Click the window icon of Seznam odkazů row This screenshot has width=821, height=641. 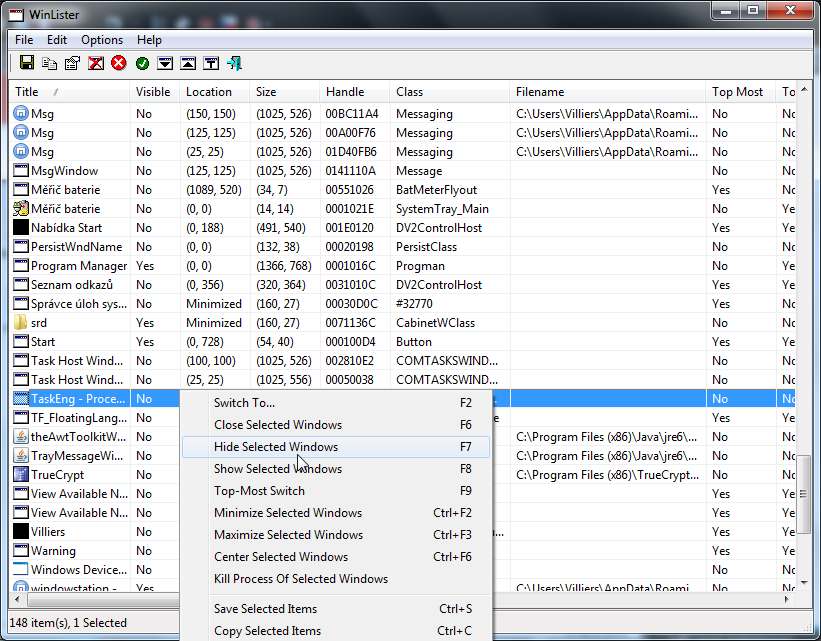tap(20, 284)
